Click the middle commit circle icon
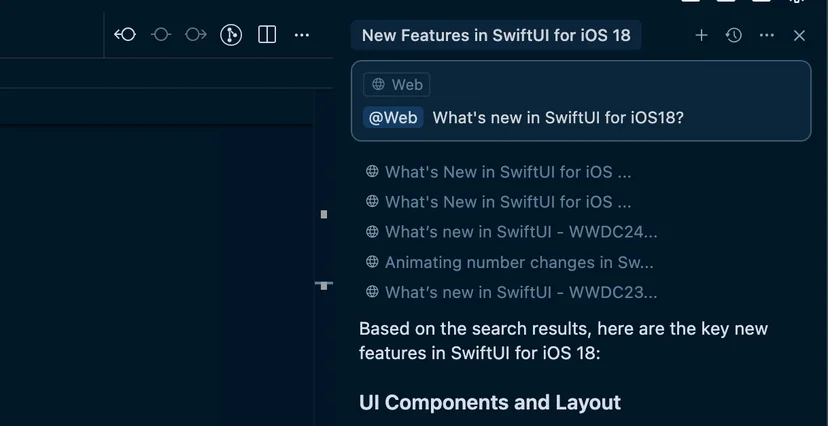Screen dimensions: 828x426 click(161, 35)
